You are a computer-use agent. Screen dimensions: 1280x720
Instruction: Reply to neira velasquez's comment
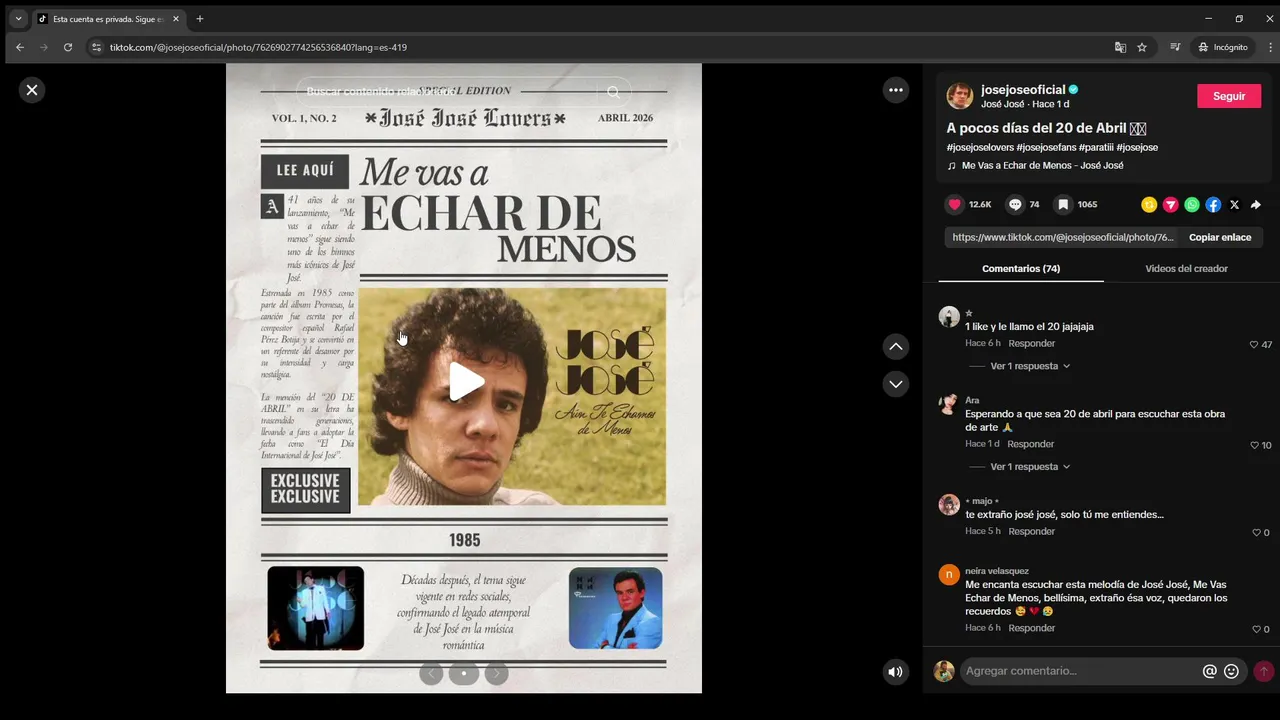1032,628
